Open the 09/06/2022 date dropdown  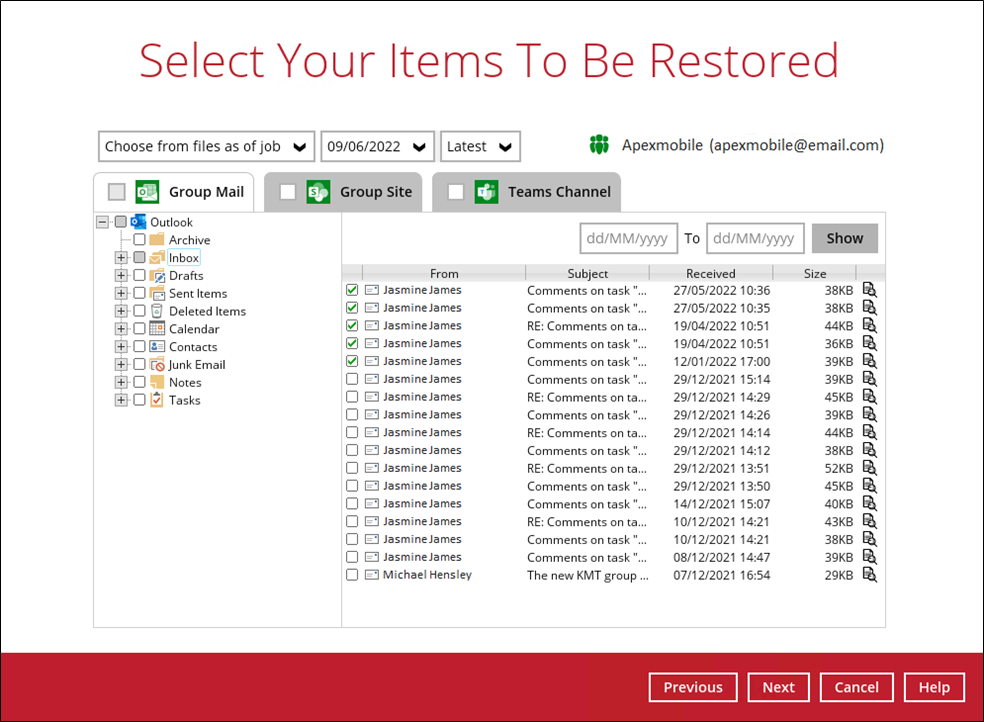point(377,146)
